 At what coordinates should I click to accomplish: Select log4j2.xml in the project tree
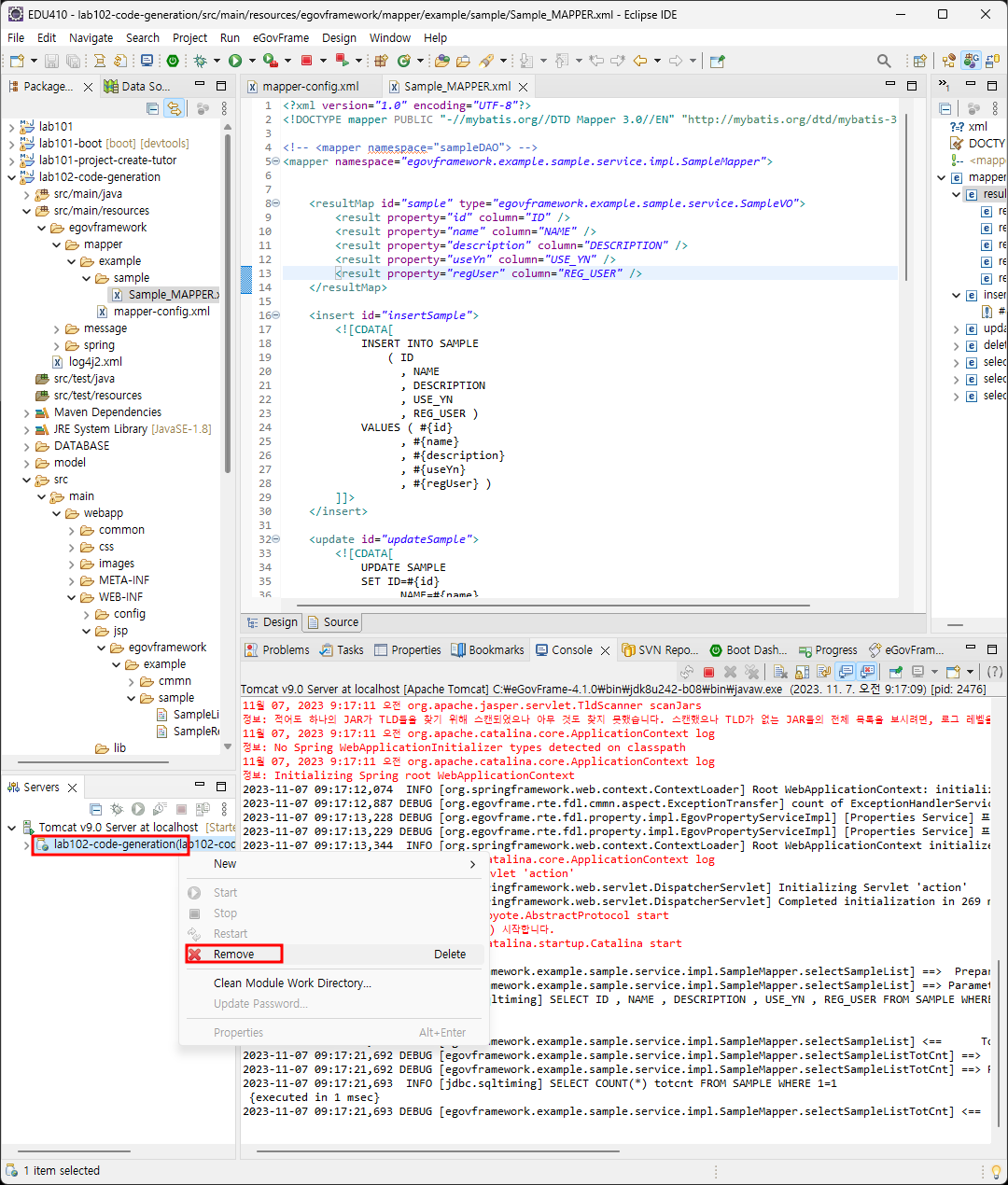tap(87, 362)
